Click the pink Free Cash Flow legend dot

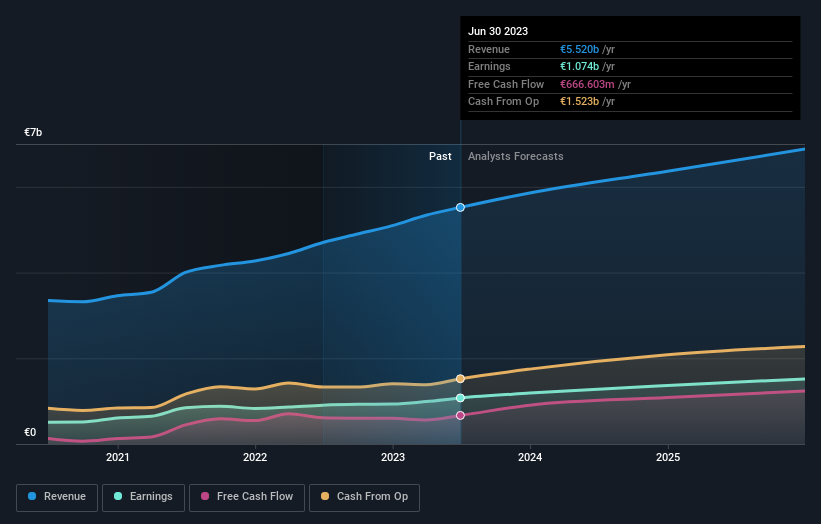coord(205,496)
